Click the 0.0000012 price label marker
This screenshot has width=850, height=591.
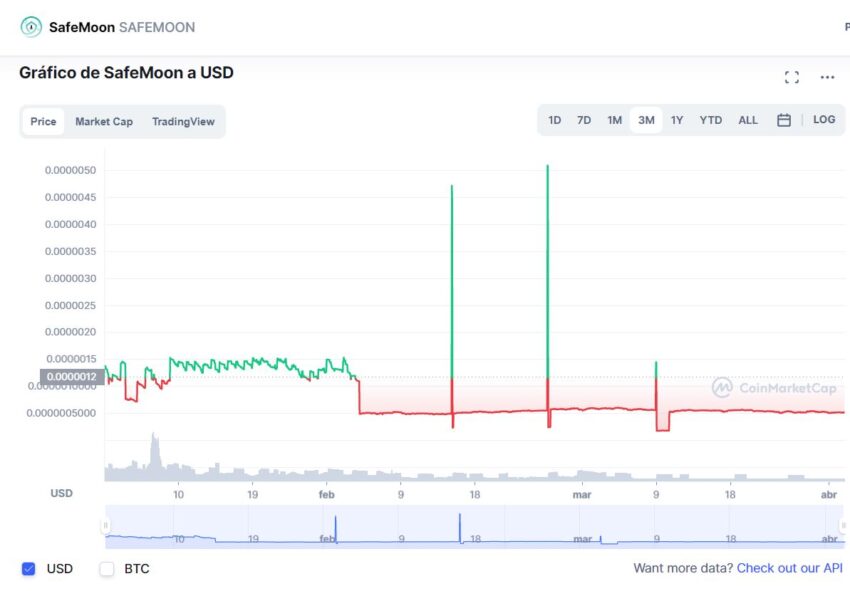coord(70,377)
